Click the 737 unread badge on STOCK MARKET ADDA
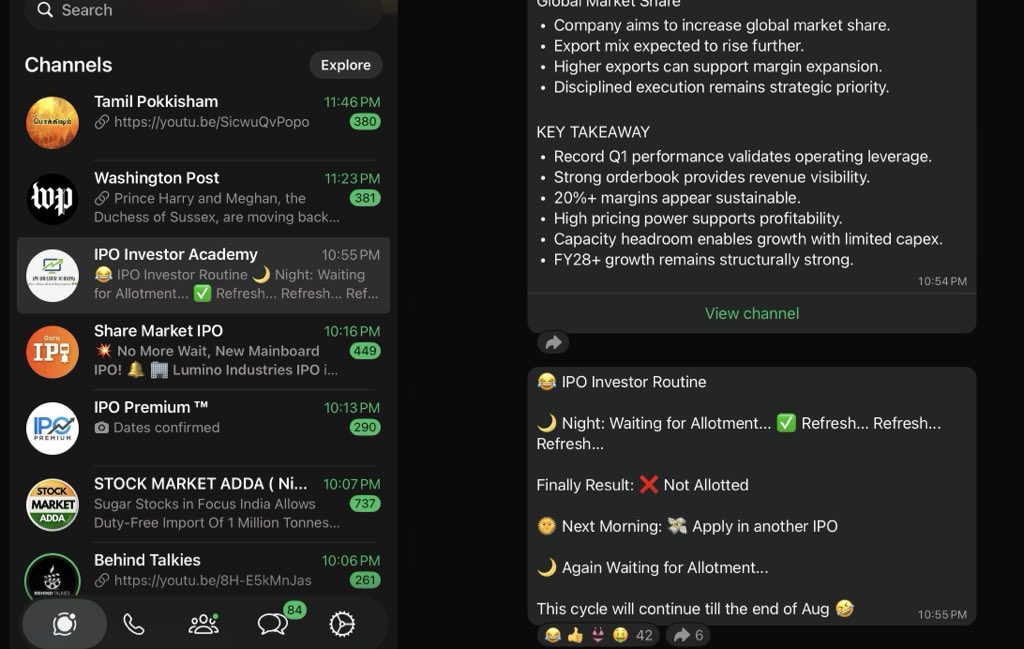The height and width of the screenshot is (649, 1024). (364, 503)
